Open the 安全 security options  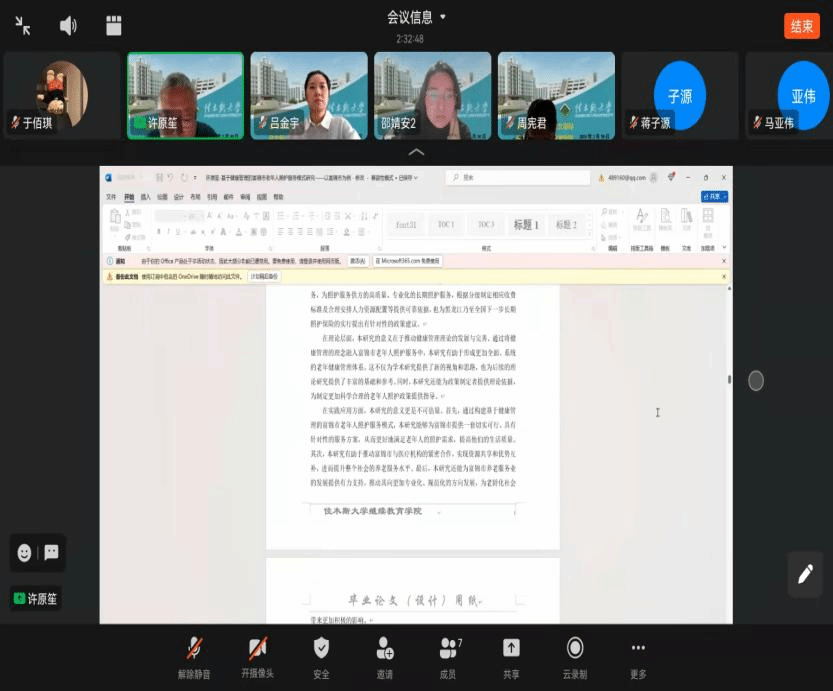click(321, 656)
